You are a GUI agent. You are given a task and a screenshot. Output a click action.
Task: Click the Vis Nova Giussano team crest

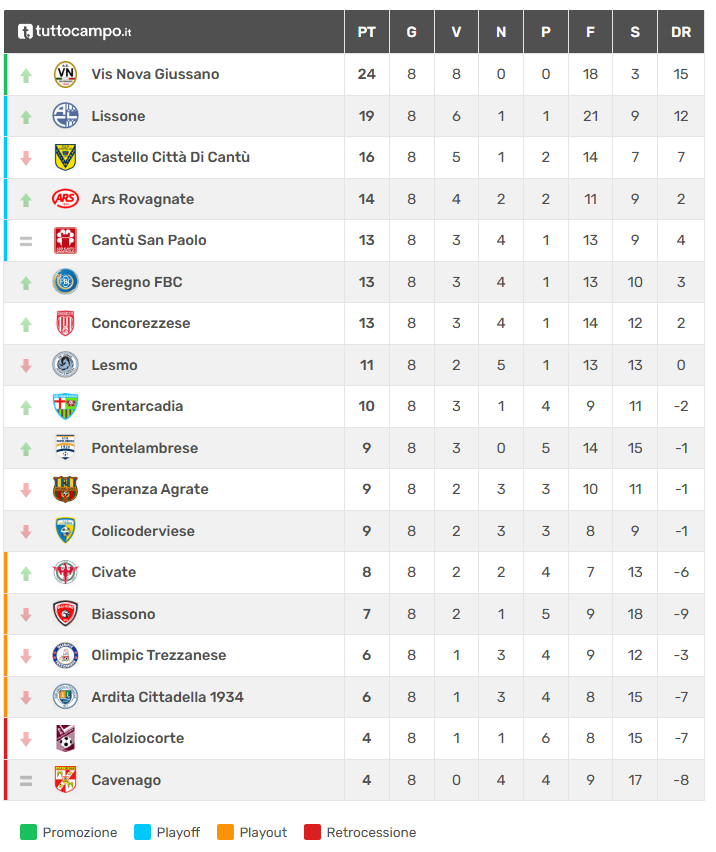[x=65, y=74]
